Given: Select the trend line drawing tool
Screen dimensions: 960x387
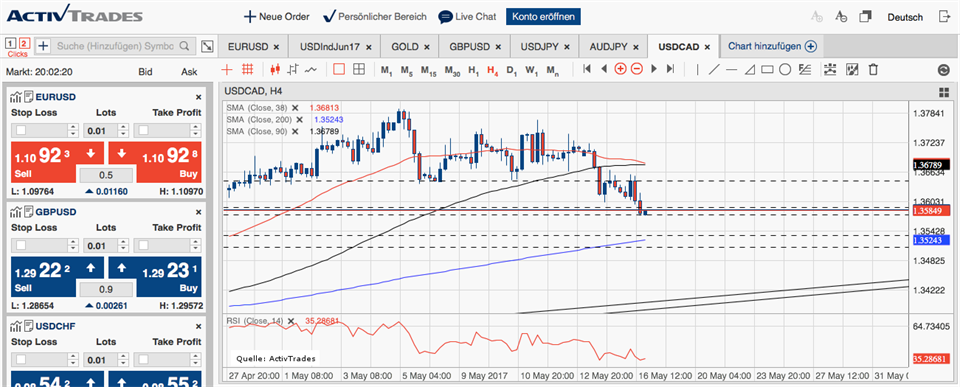Looking at the screenshot, I should (x=714, y=70).
